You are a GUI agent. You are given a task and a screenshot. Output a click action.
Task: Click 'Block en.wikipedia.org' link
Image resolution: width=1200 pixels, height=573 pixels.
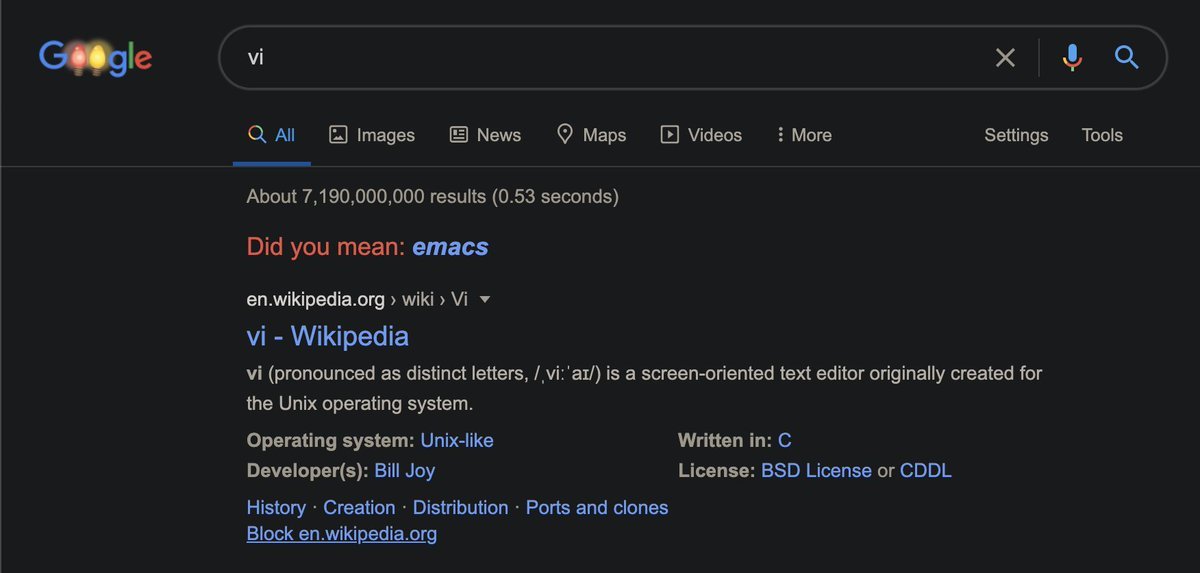(341, 533)
